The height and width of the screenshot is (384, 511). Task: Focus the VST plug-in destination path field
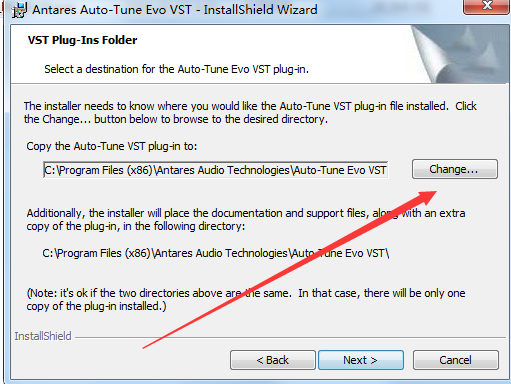215,170
